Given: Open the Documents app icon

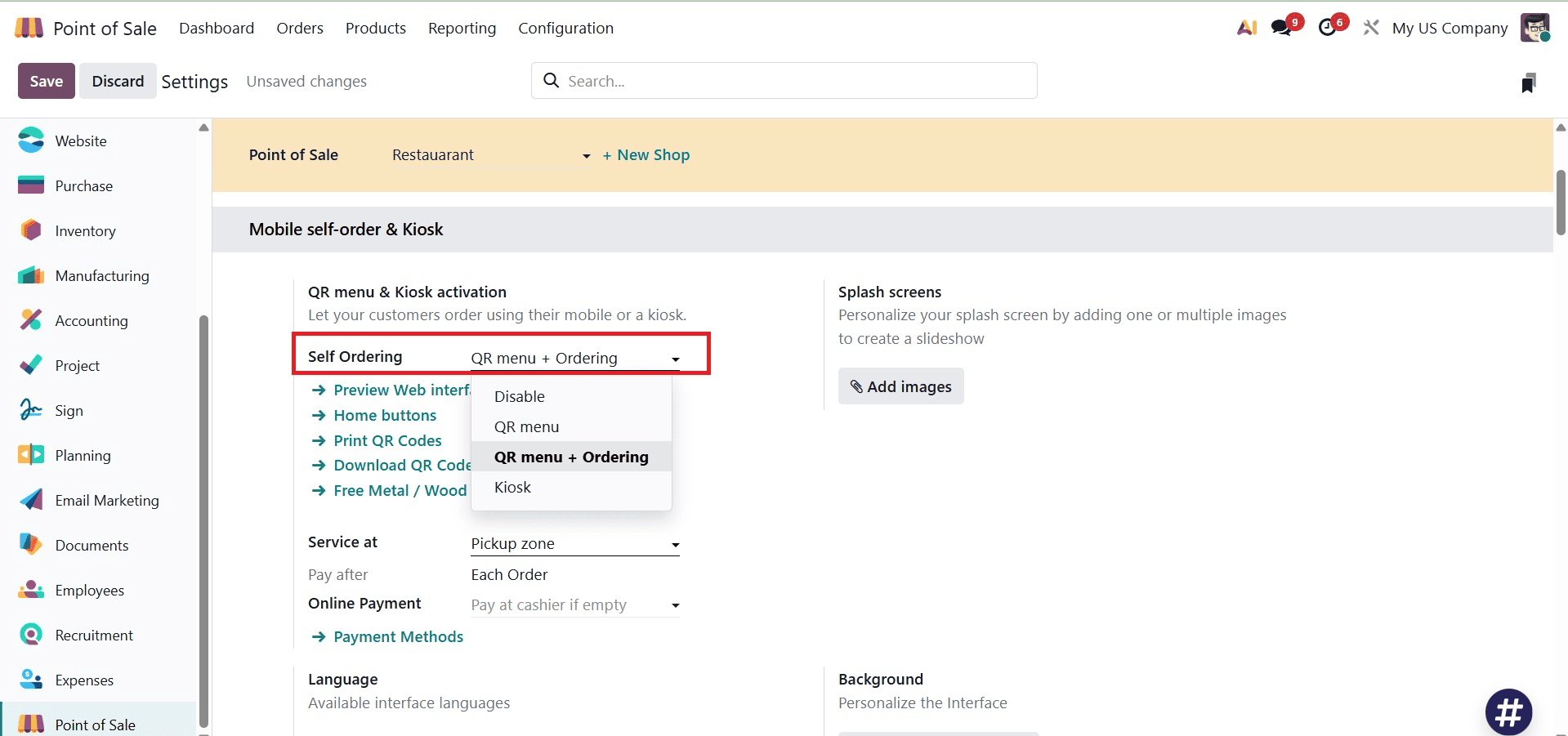Looking at the screenshot, I should point(31,545).
